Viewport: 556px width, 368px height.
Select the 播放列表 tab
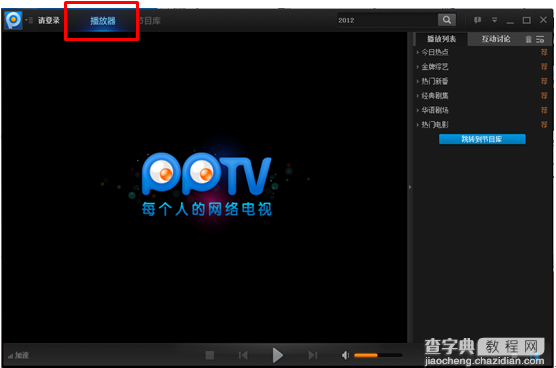441,39
